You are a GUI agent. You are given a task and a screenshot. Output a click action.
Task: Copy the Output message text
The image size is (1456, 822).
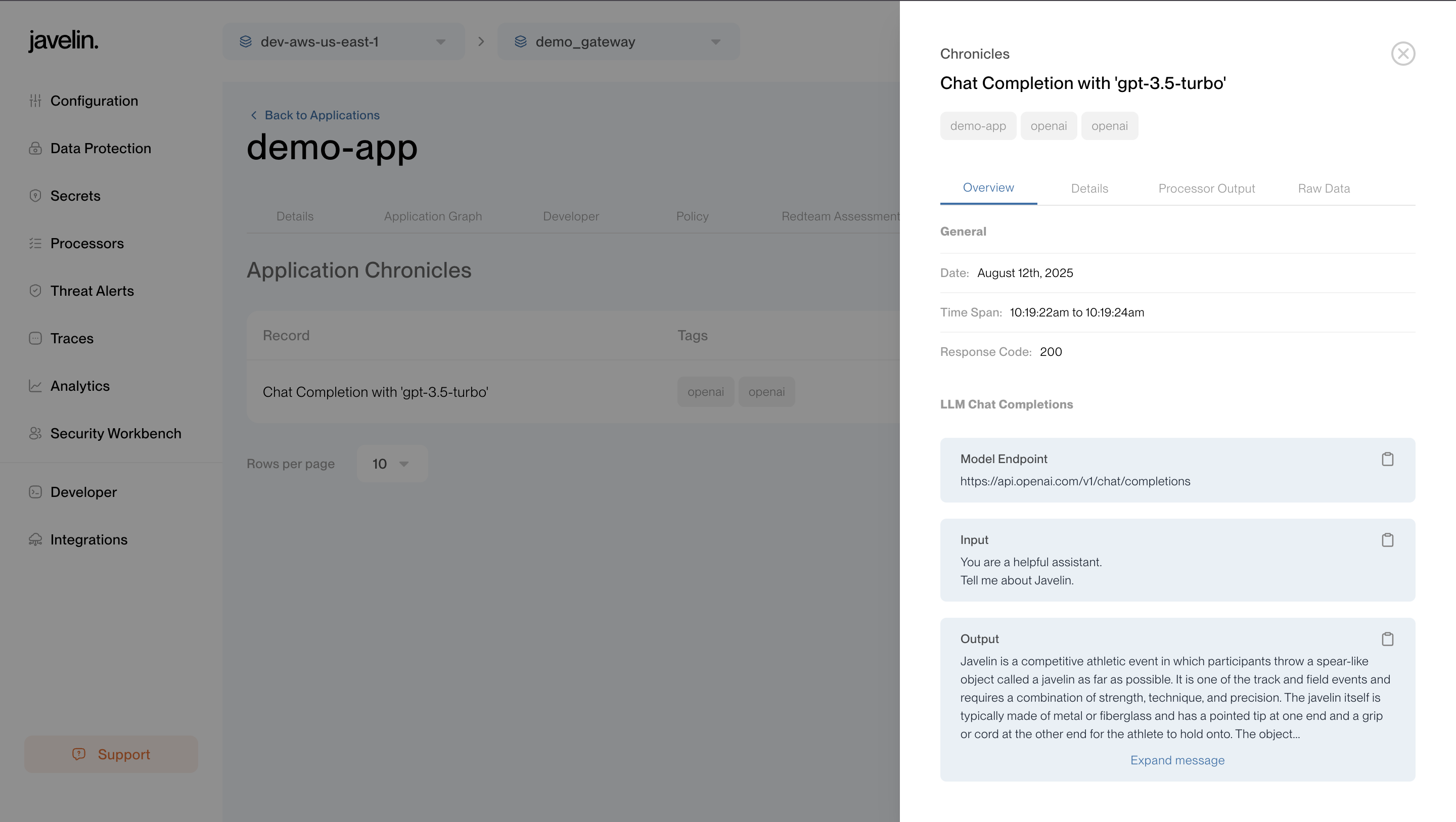point(1387,639)
